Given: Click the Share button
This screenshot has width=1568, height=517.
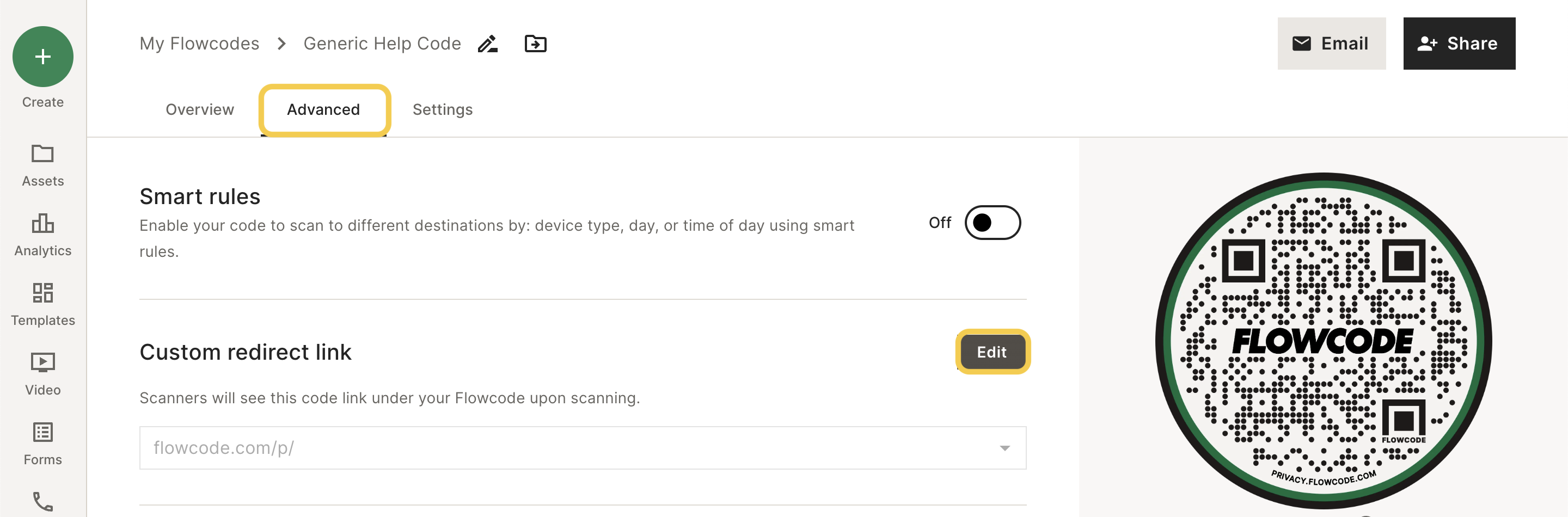Looking at the screenshot, I should 1459,44.
